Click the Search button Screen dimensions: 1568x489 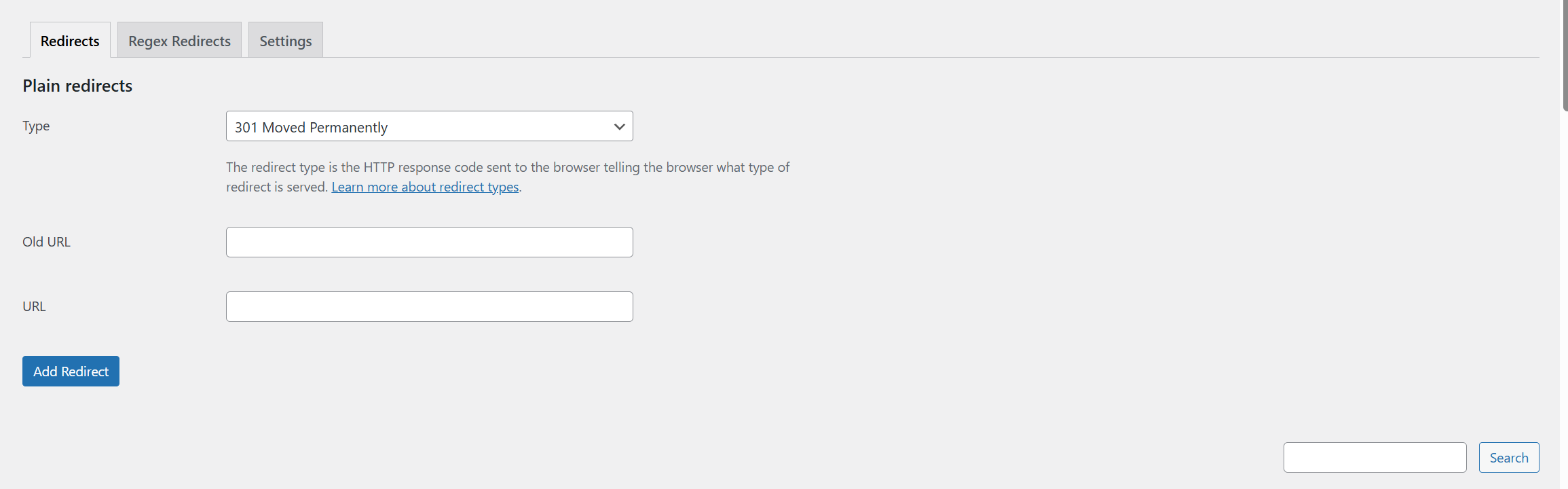1508,458
